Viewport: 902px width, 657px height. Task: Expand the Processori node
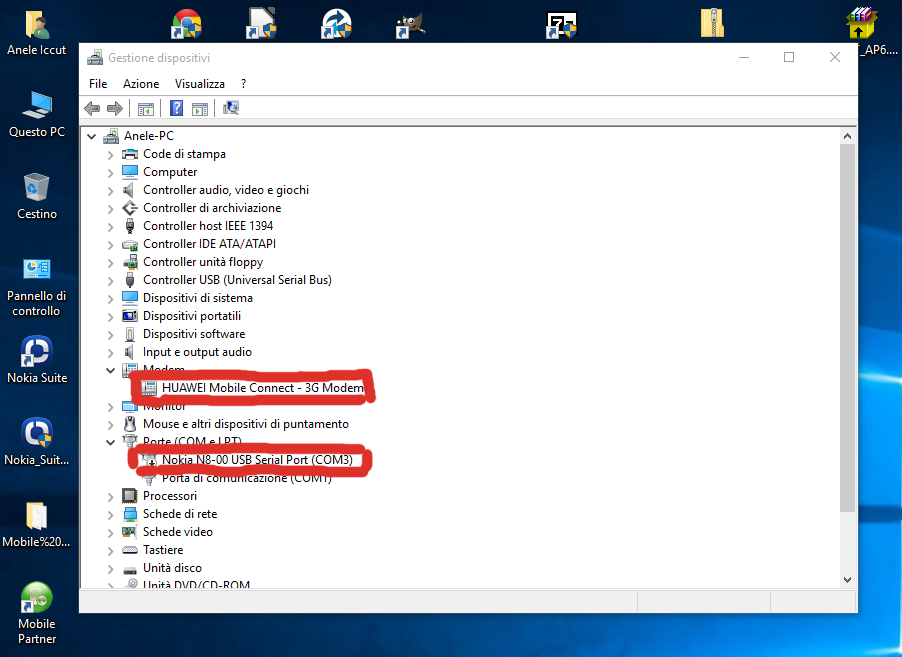coord(110,496)
